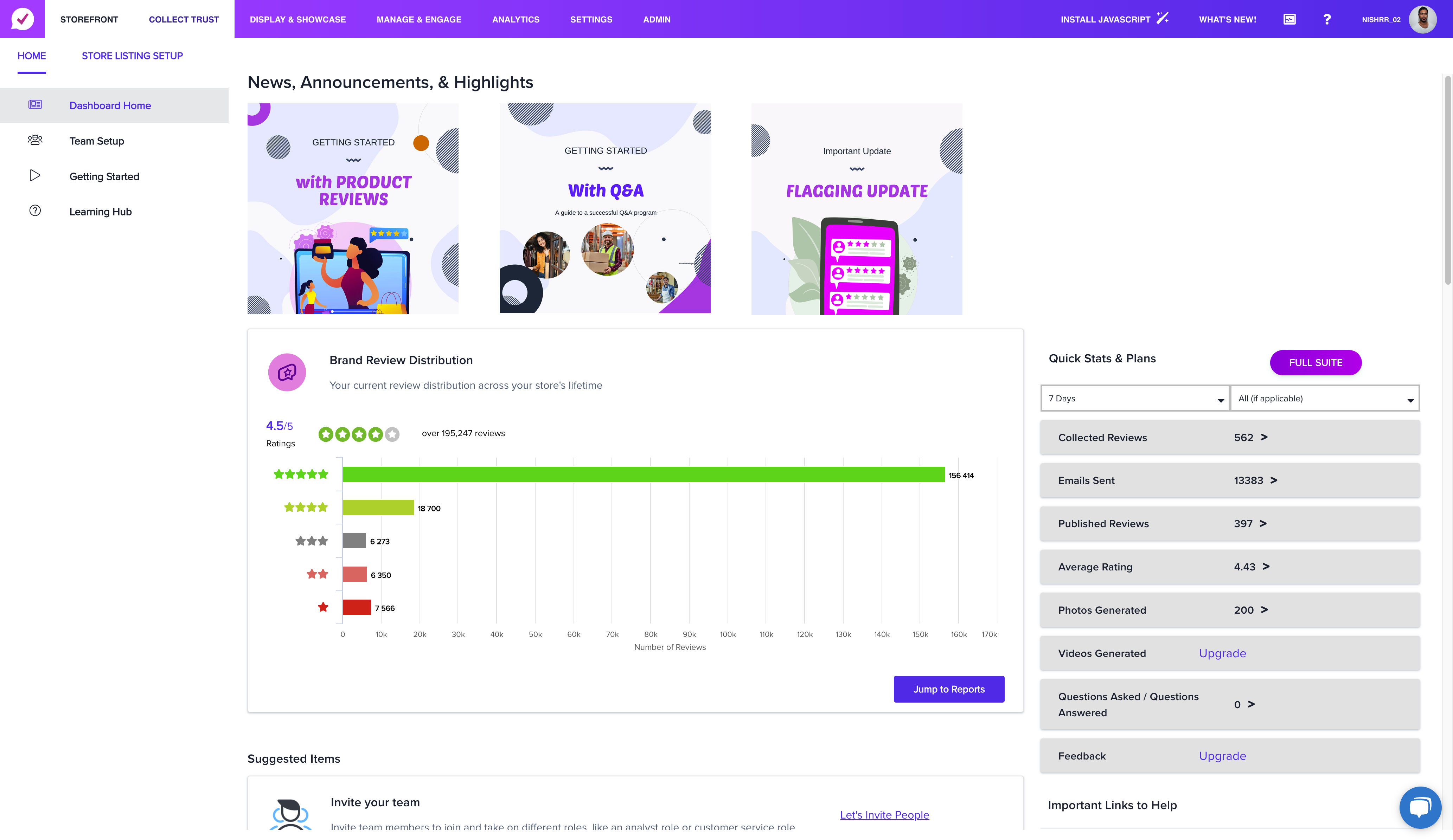Open the Analytics menu
The image size is (1453, 840).
[x=516, y=19]
